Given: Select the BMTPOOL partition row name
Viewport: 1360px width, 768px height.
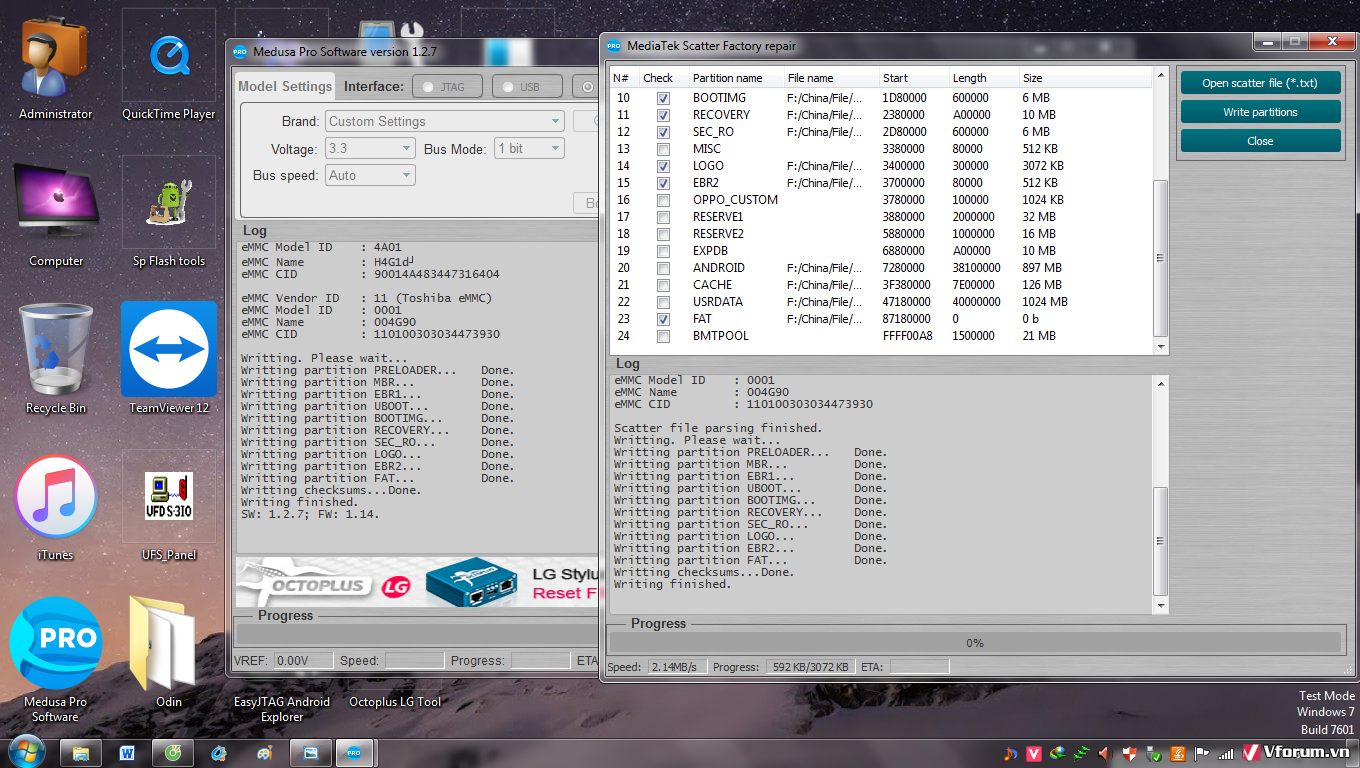Looking at the screenshot, I should [720, 336].
